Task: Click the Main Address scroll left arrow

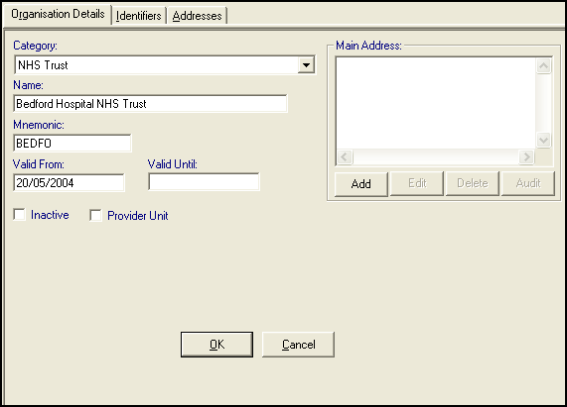Action: [345, 157]
